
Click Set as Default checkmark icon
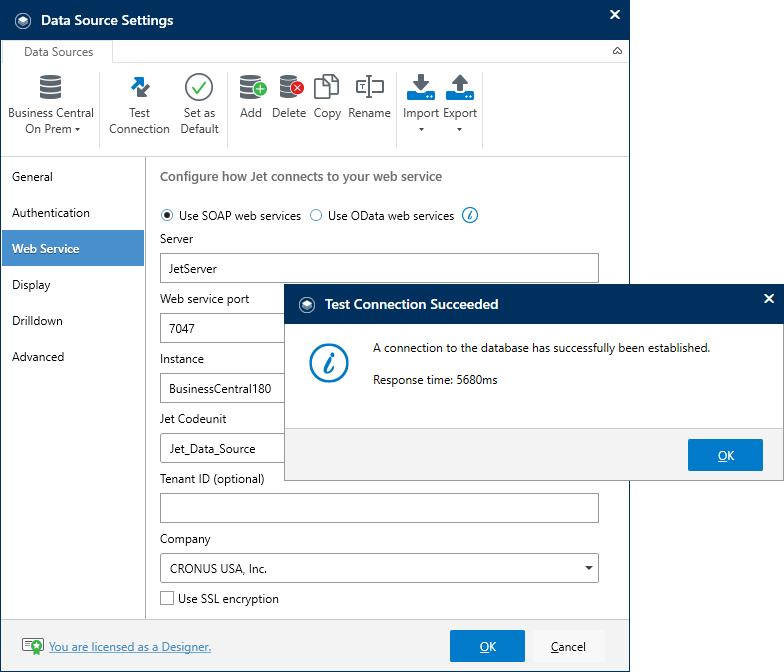pos(198,87)
